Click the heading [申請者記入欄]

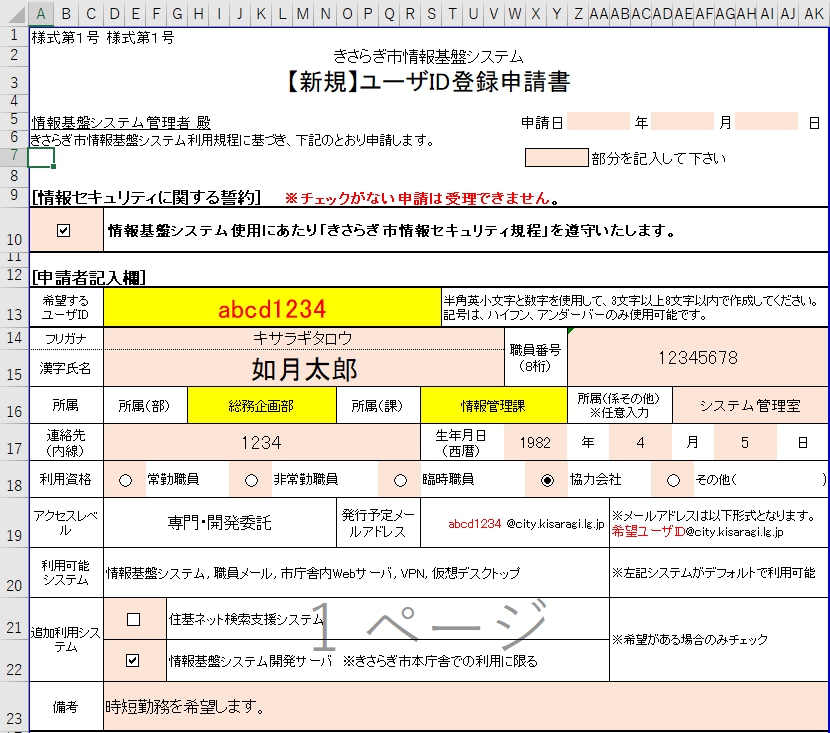click(88, 277)
